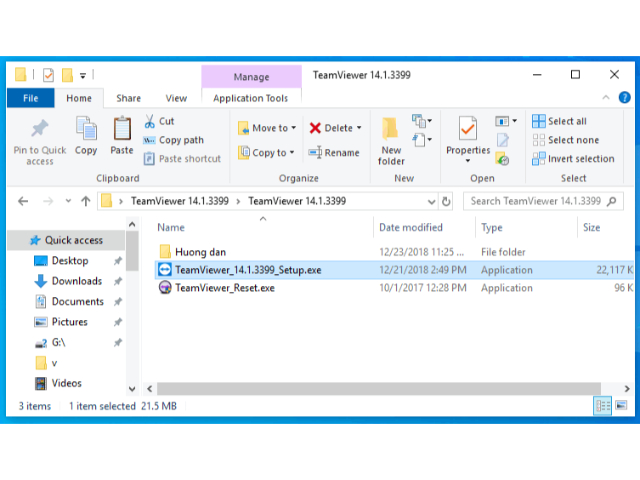Refresh the current folder

pos(447,202)
